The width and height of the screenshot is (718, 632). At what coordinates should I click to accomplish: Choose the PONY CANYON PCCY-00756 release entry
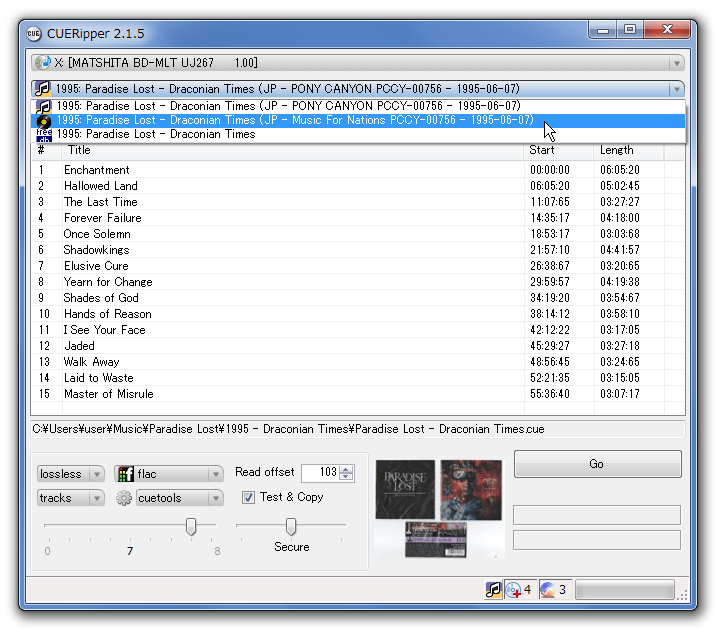click(358, 106)
